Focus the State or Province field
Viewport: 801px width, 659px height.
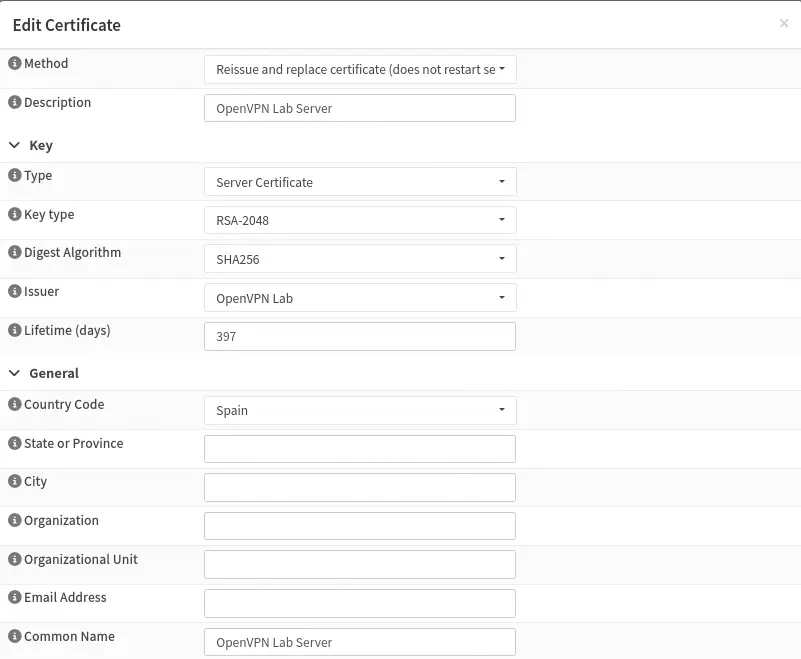[x=360, y=449]
